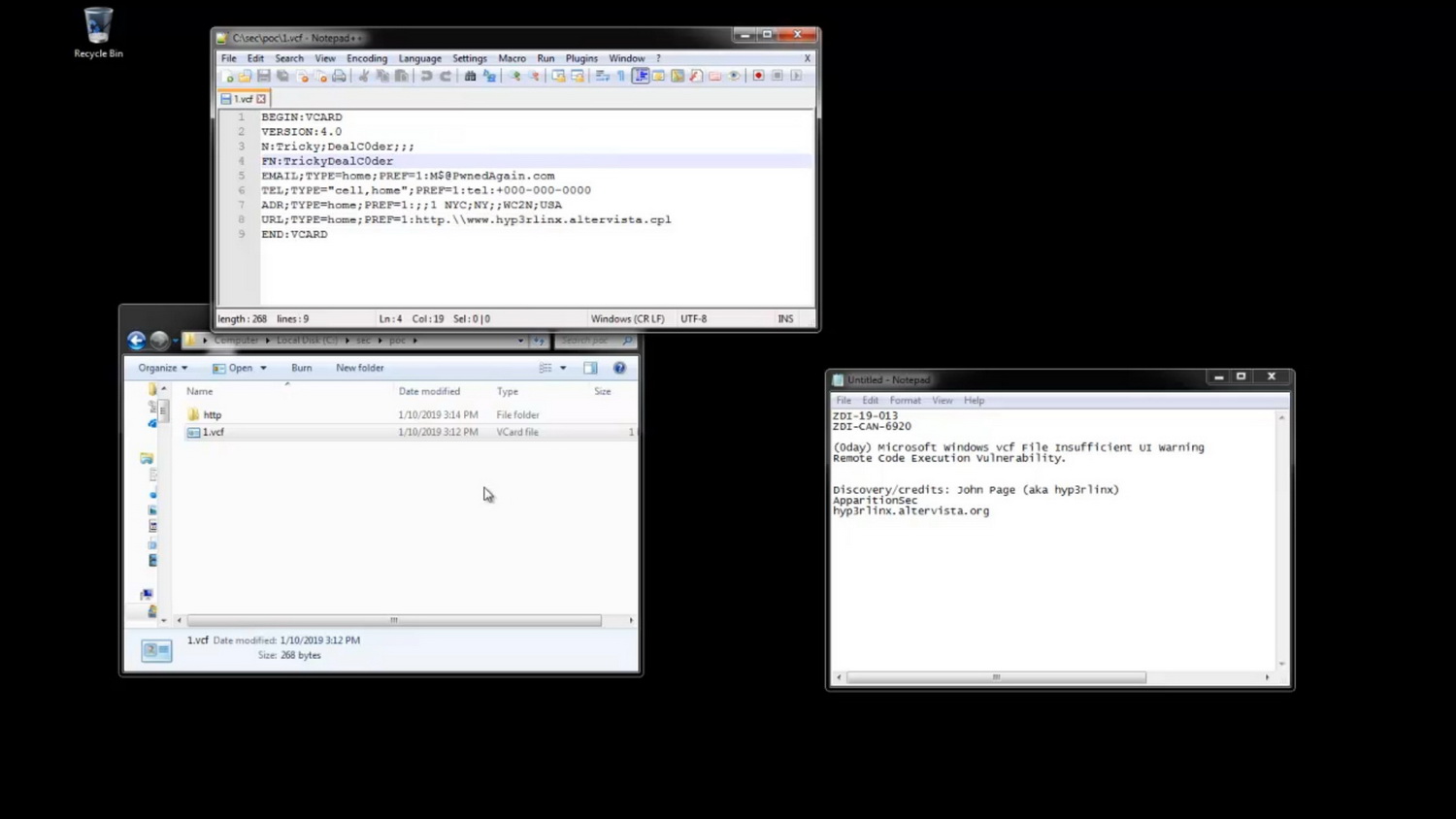This screenshot has height=819, width=1456.
Task: Toggle Show All Characters pilcrow icon
Action: [621, 76]
